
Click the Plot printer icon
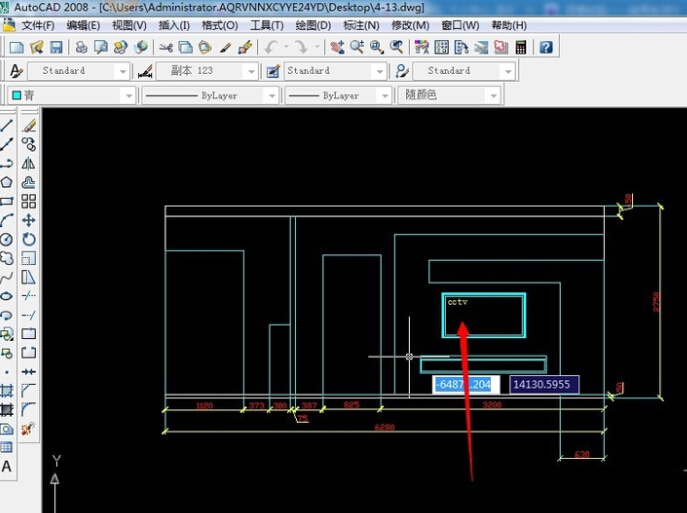(x=81, y=47)
